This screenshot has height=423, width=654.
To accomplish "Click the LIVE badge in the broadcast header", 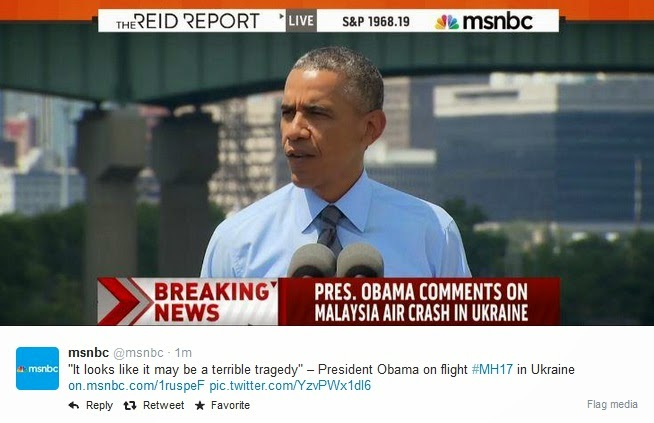I will (301, 21).
